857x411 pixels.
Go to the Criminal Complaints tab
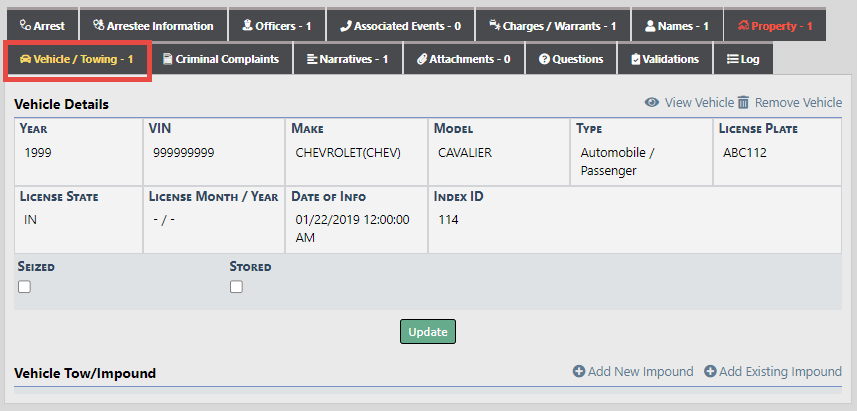click(x=220, y=59)
